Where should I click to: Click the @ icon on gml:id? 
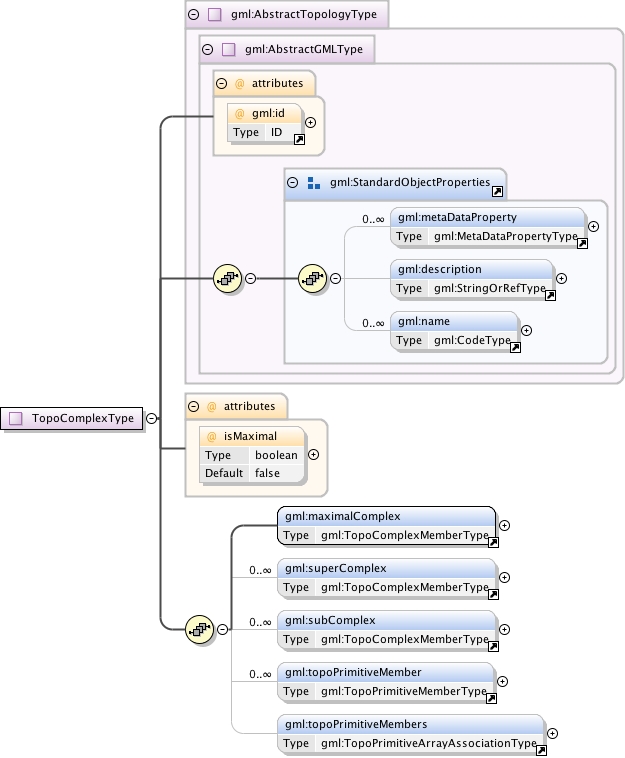[x=240, y=114]
